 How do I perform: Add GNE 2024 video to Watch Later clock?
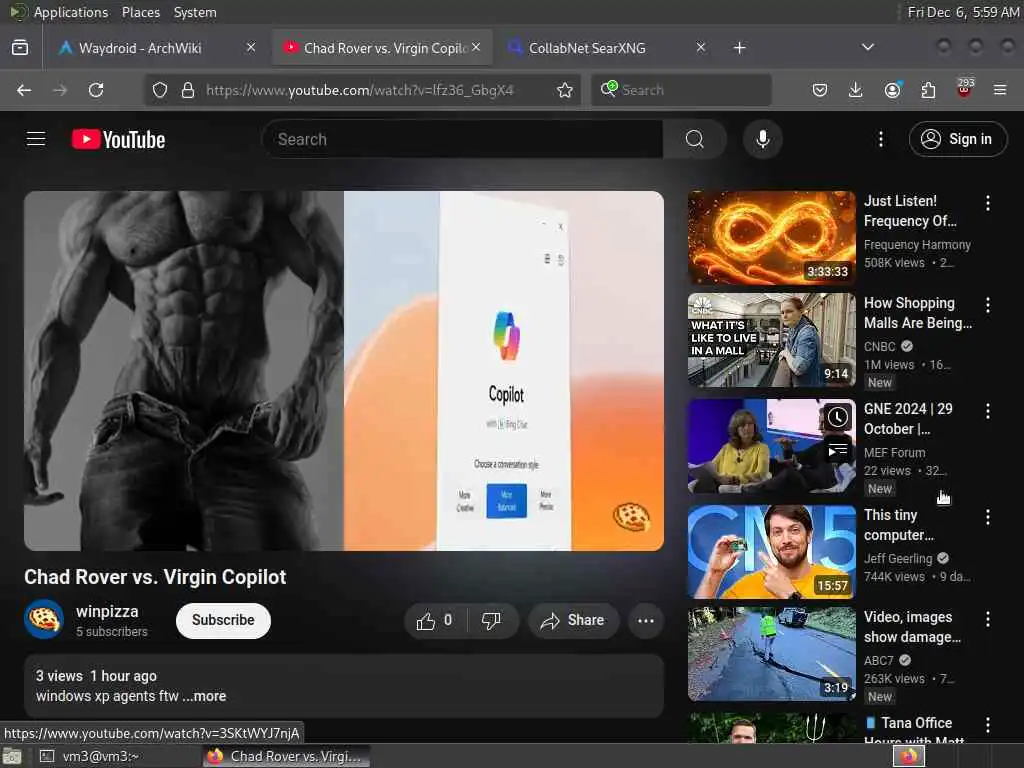837,417
